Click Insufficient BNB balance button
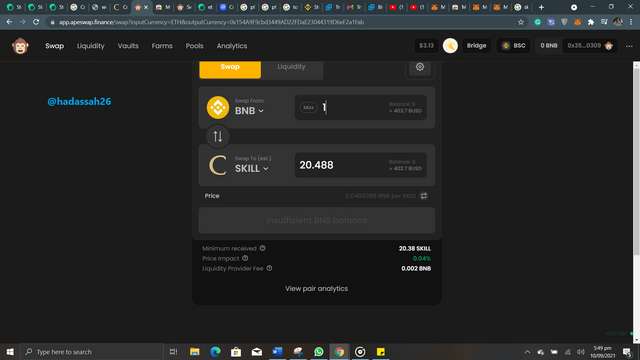 click(317, 220)
